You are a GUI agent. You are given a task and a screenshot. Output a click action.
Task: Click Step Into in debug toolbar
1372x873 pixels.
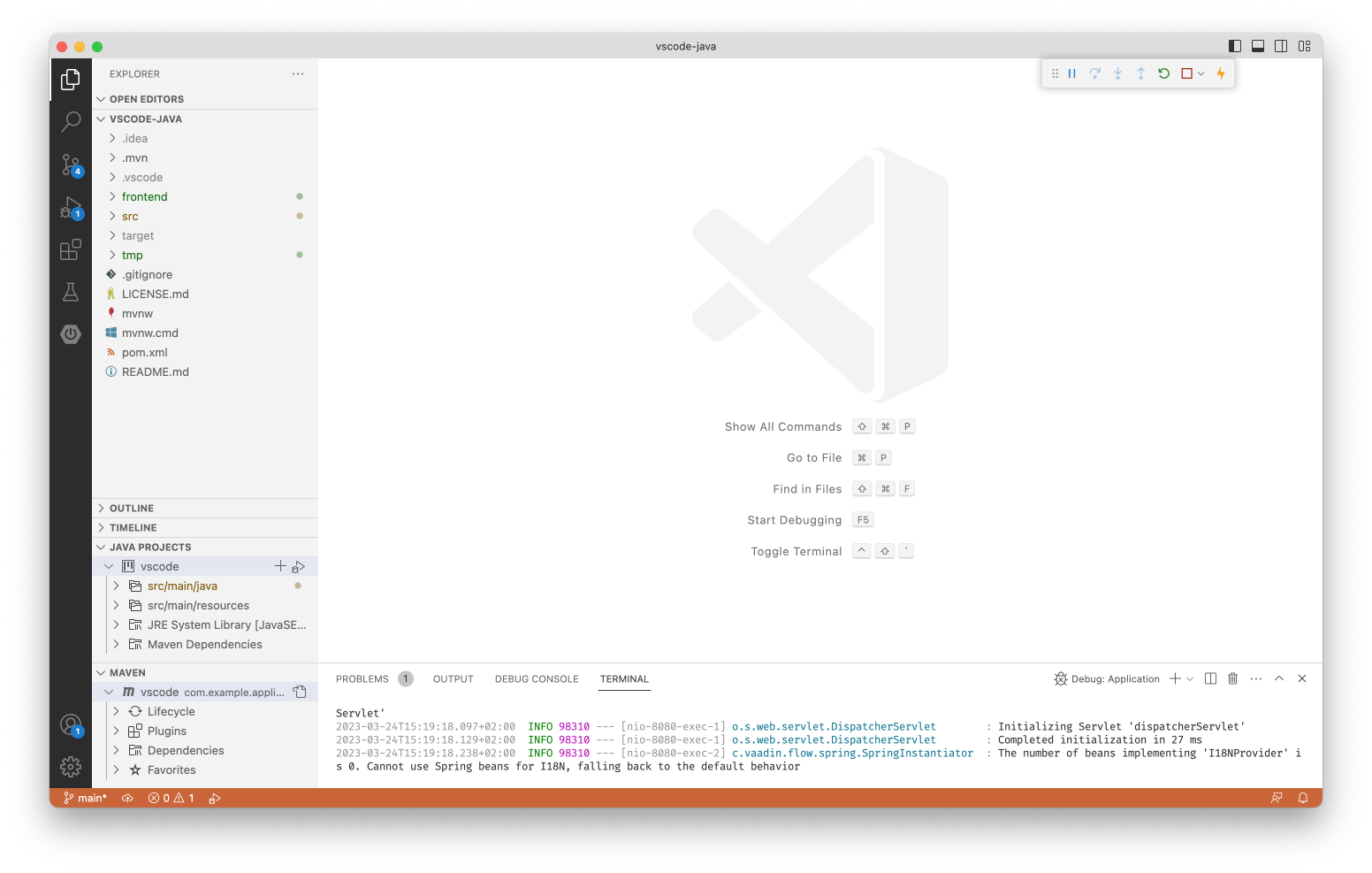[x=1118, y=73]
